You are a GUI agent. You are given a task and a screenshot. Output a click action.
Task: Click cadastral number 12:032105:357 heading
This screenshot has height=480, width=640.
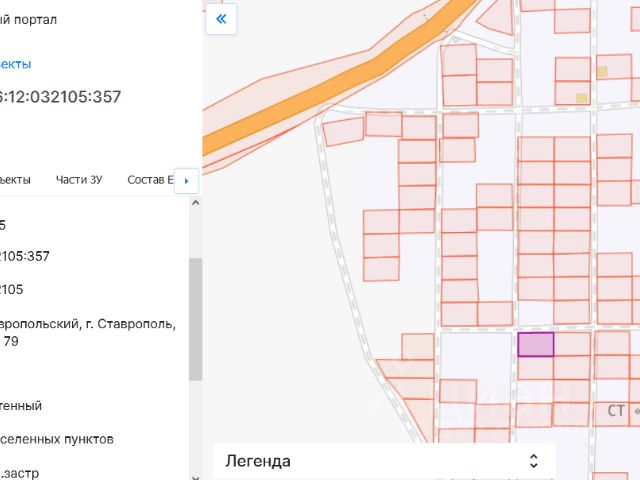(60, 97)
